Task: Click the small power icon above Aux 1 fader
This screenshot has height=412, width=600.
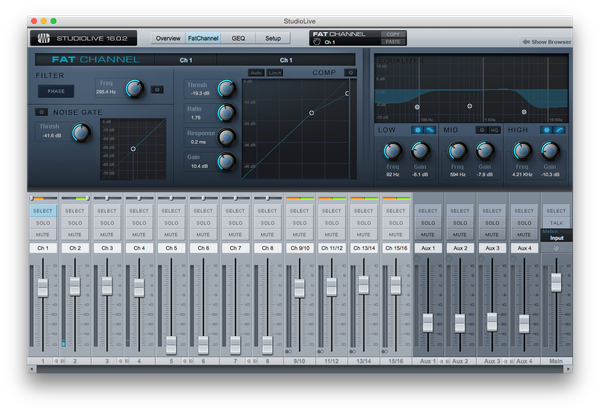Action: pos(417,259)
